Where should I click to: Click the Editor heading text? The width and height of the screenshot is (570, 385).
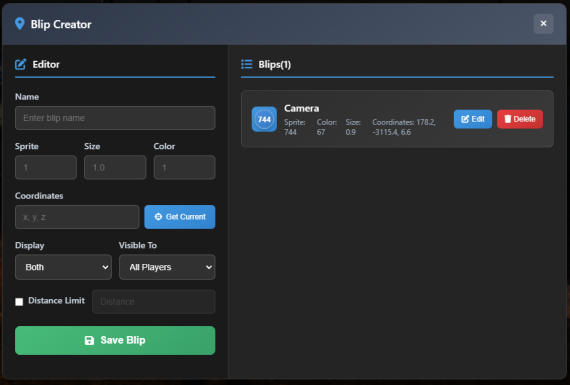(46, 64)
